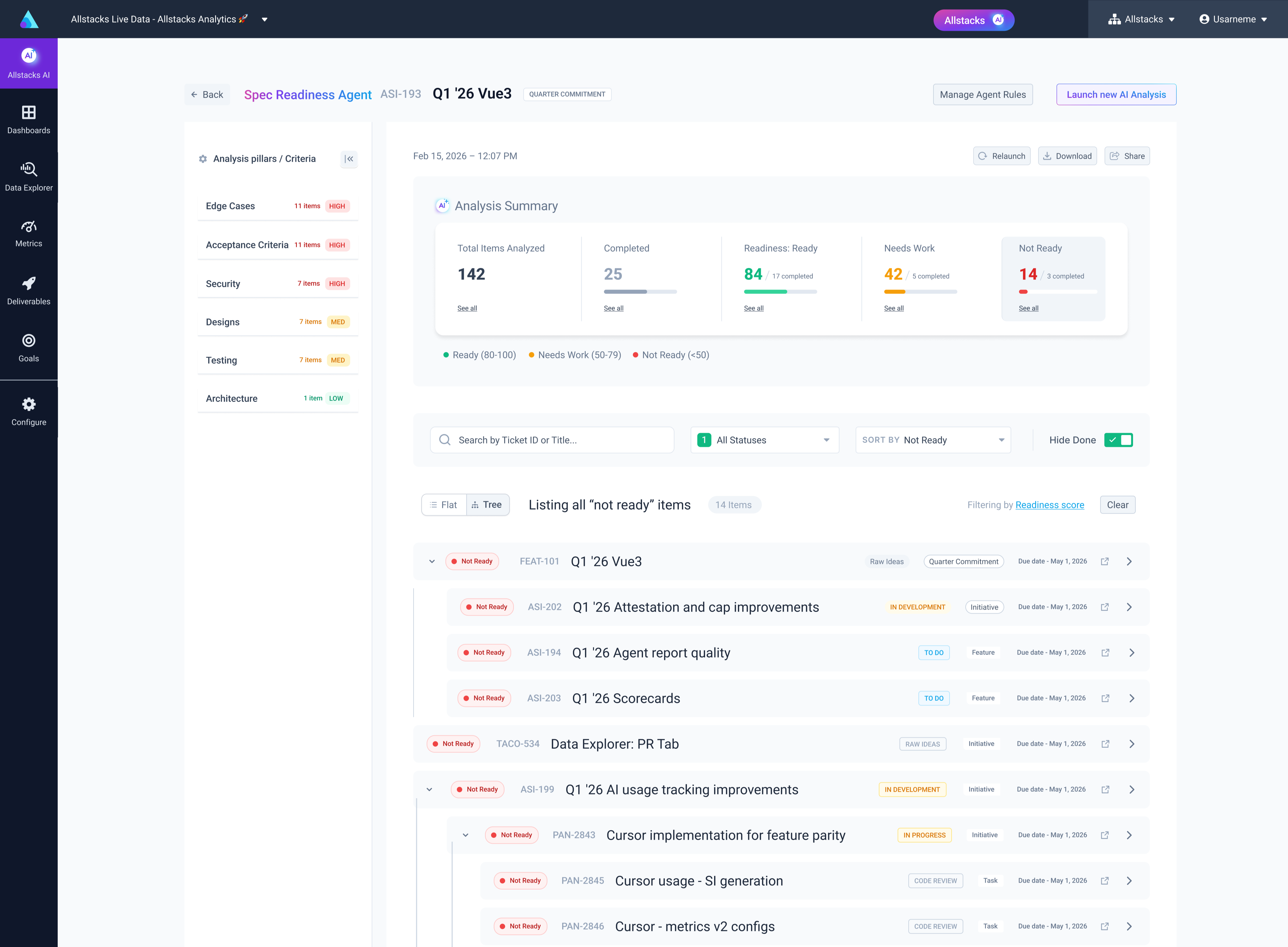Switch to Tree list view
Viewport: 1288px width, 947px height.
click(487, 505)
